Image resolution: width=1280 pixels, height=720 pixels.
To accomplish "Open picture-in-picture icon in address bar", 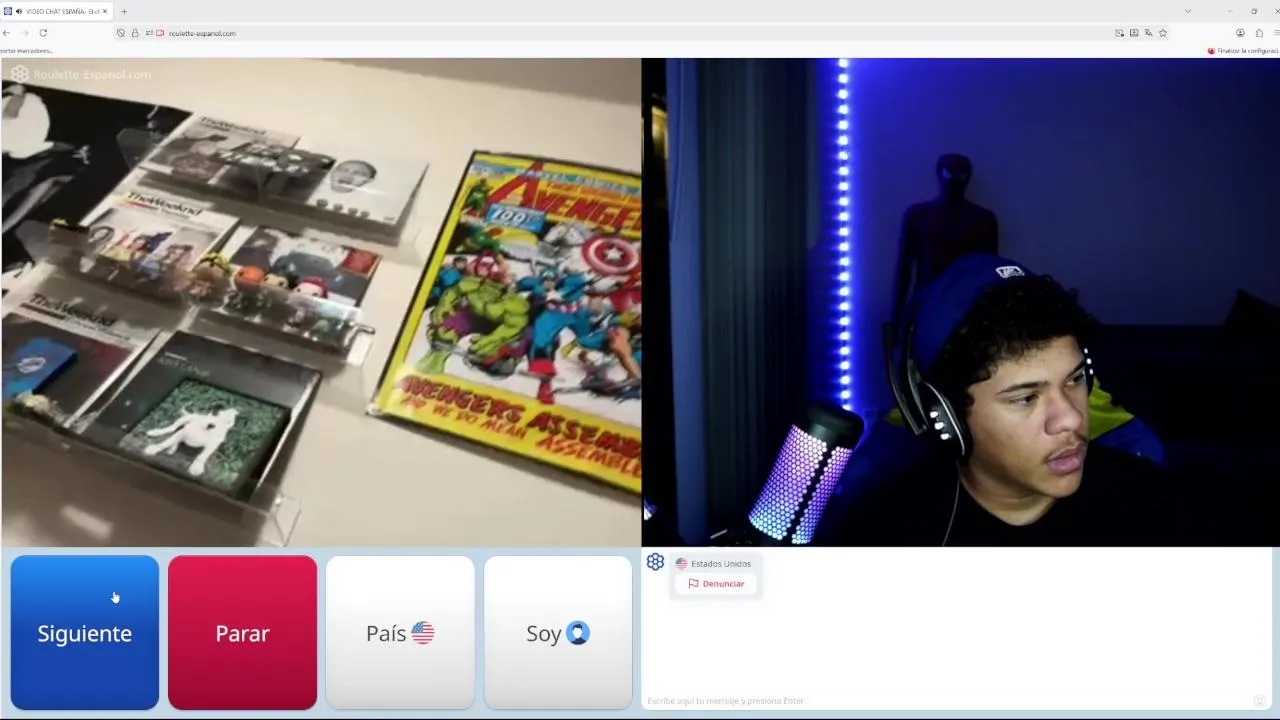I will 1119,33.
